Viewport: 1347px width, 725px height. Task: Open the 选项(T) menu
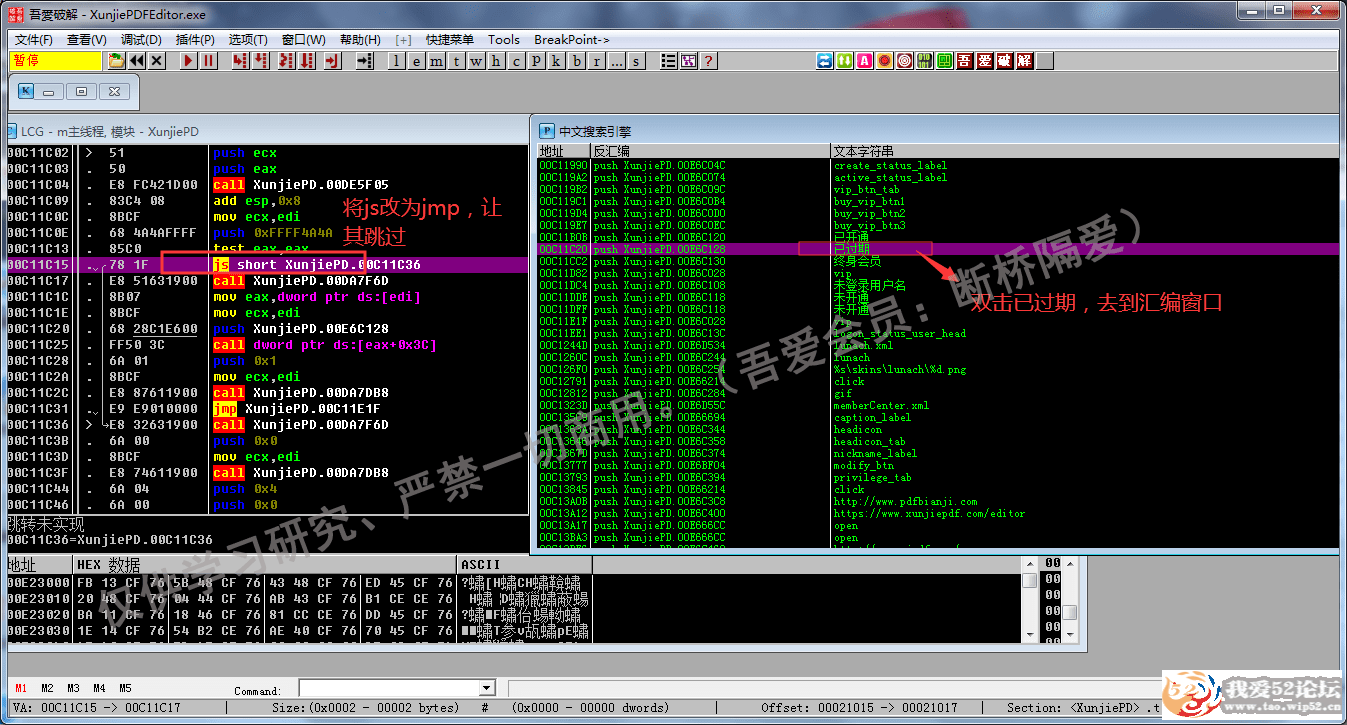click(248, 40)
